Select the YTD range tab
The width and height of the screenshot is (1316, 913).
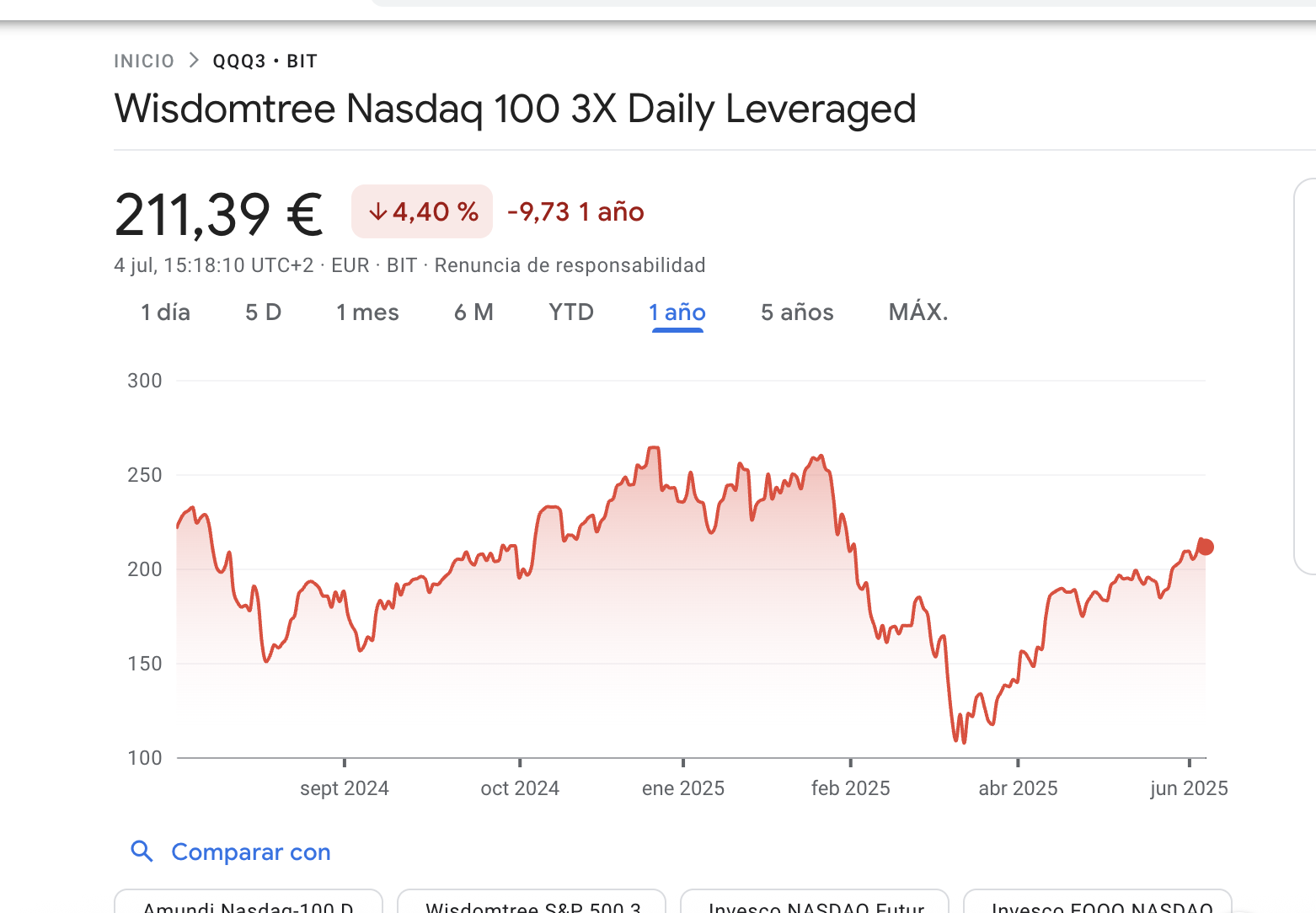pyautogui.click(x=571, y=312)
